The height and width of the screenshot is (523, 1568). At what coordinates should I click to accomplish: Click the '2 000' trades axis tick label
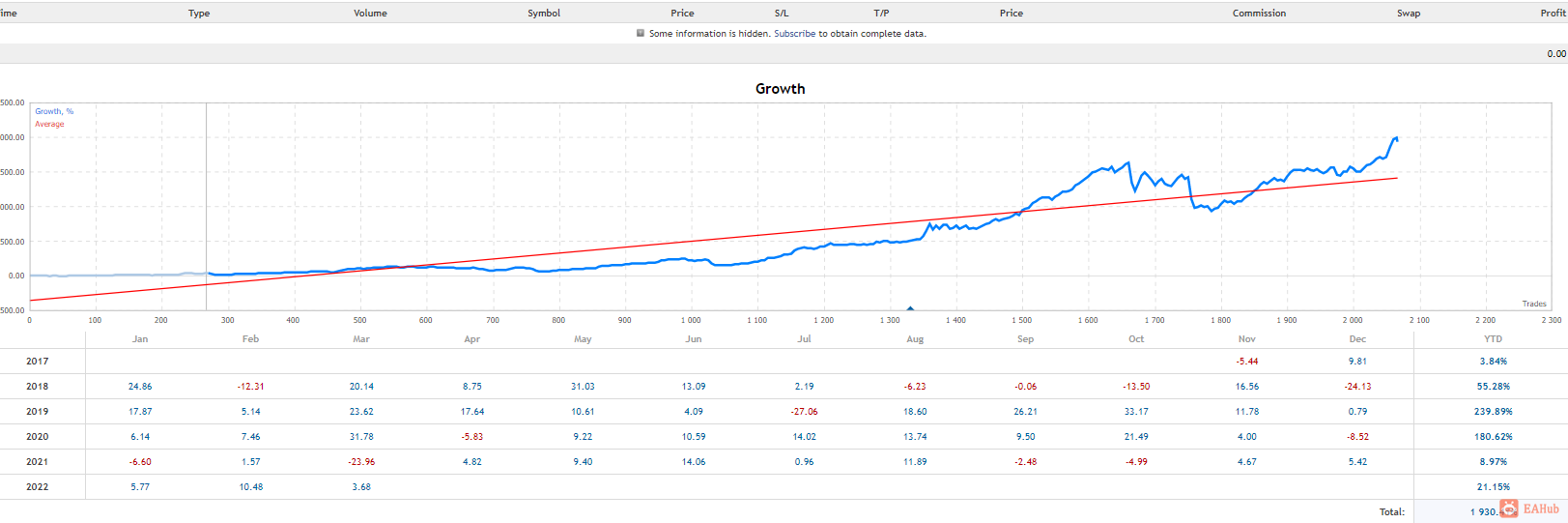click(1353, 320)
